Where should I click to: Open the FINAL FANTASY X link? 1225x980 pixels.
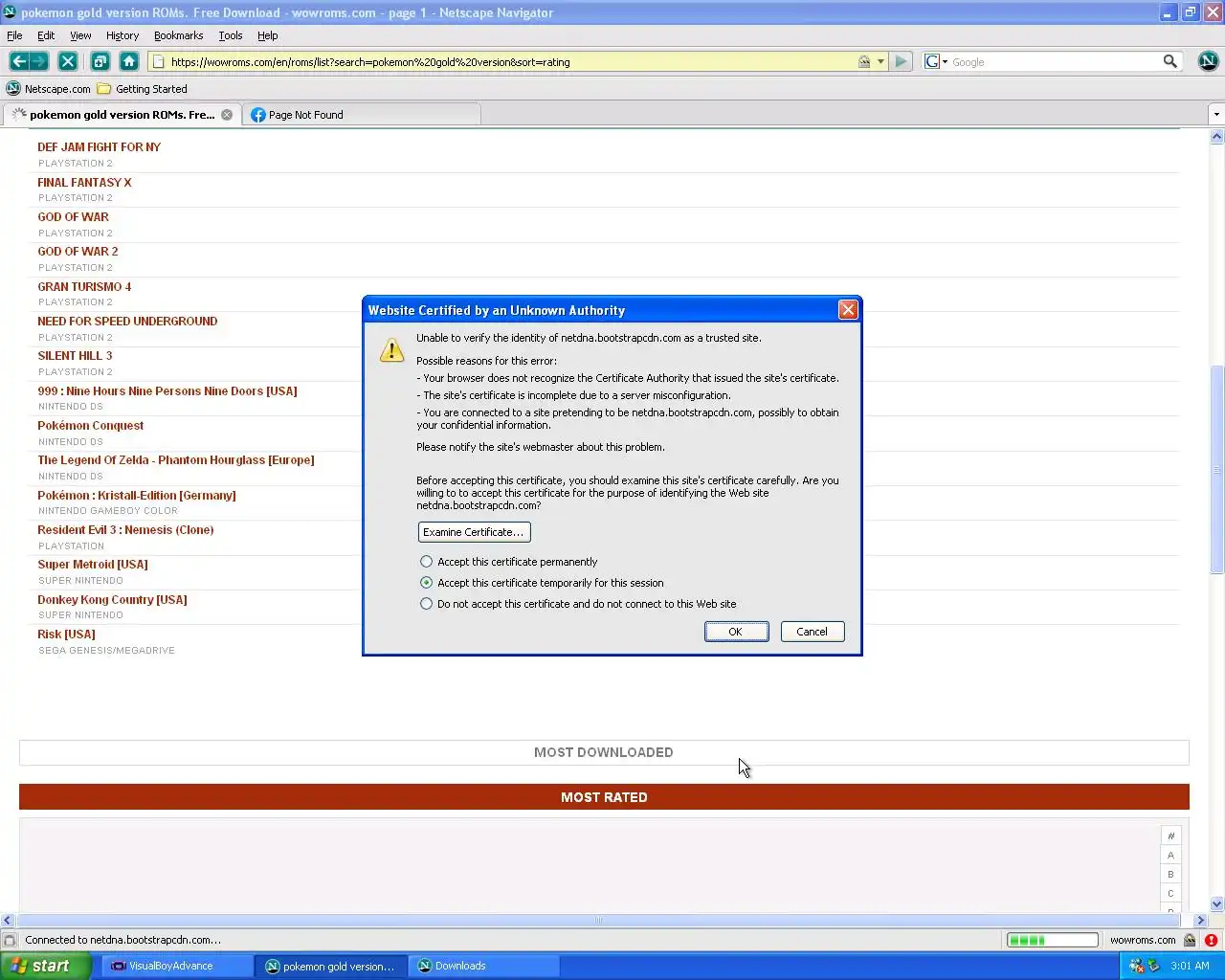[84, 182]
